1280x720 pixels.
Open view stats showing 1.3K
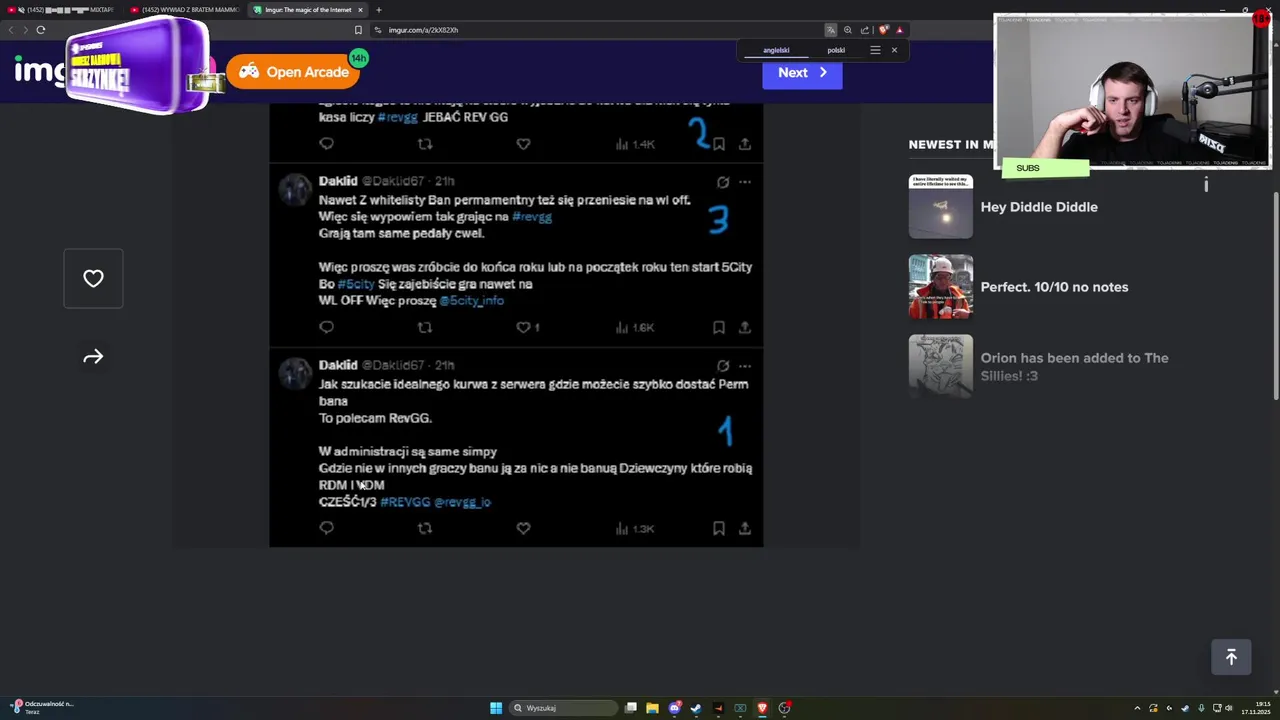pos(635,528)
